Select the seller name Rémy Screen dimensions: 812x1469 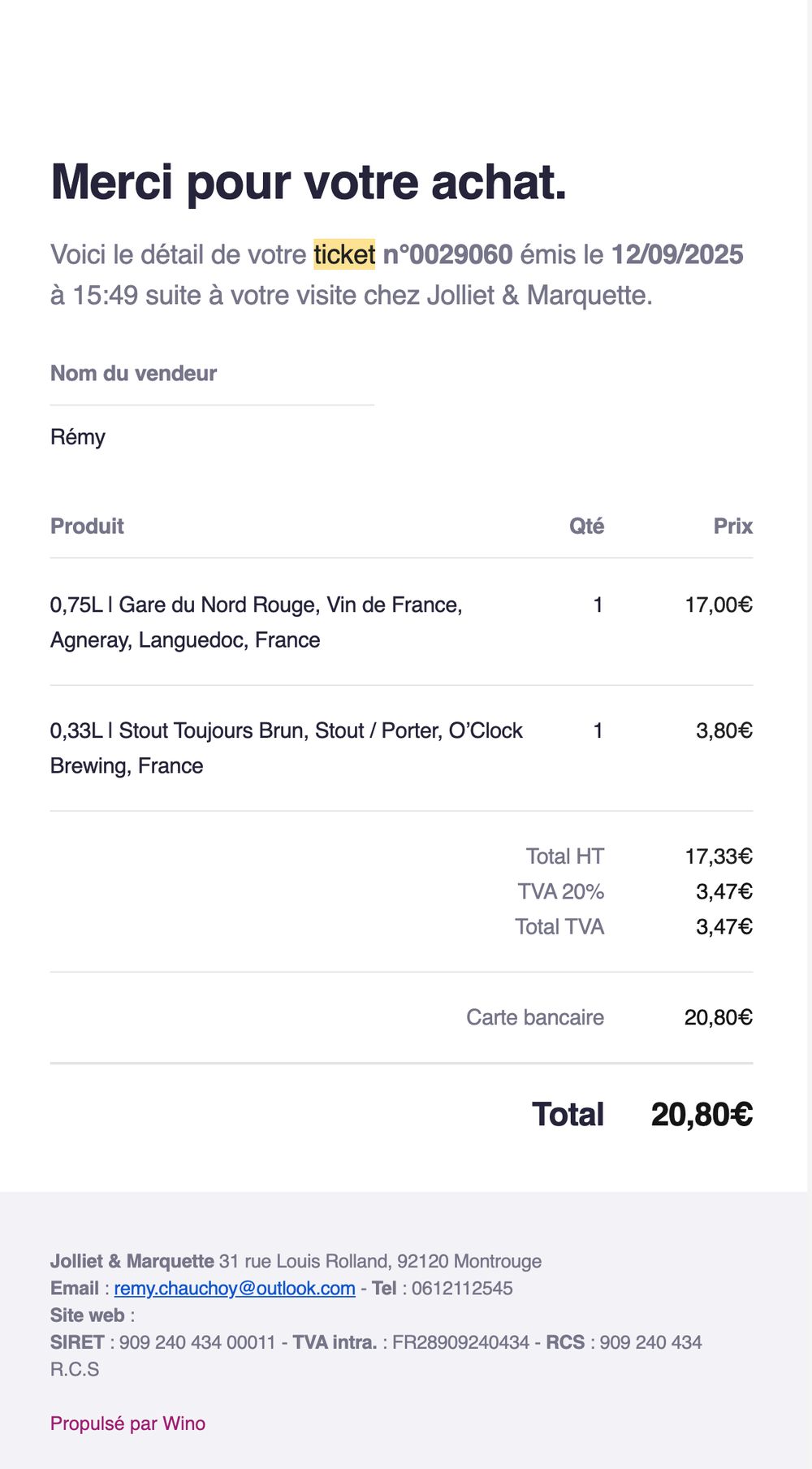(78, 436)
